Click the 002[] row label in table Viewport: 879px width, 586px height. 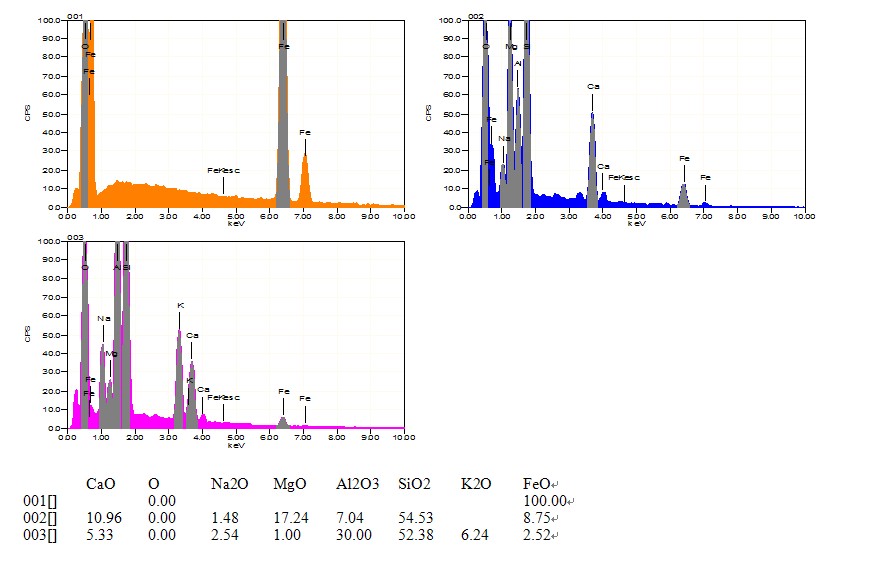40,518
